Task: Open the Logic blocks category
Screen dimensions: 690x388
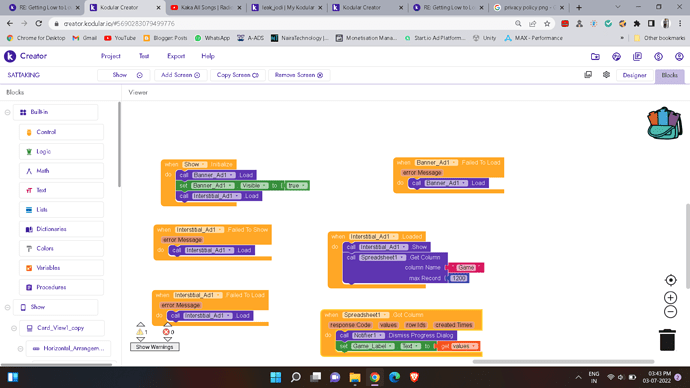Action: point(61,151)
